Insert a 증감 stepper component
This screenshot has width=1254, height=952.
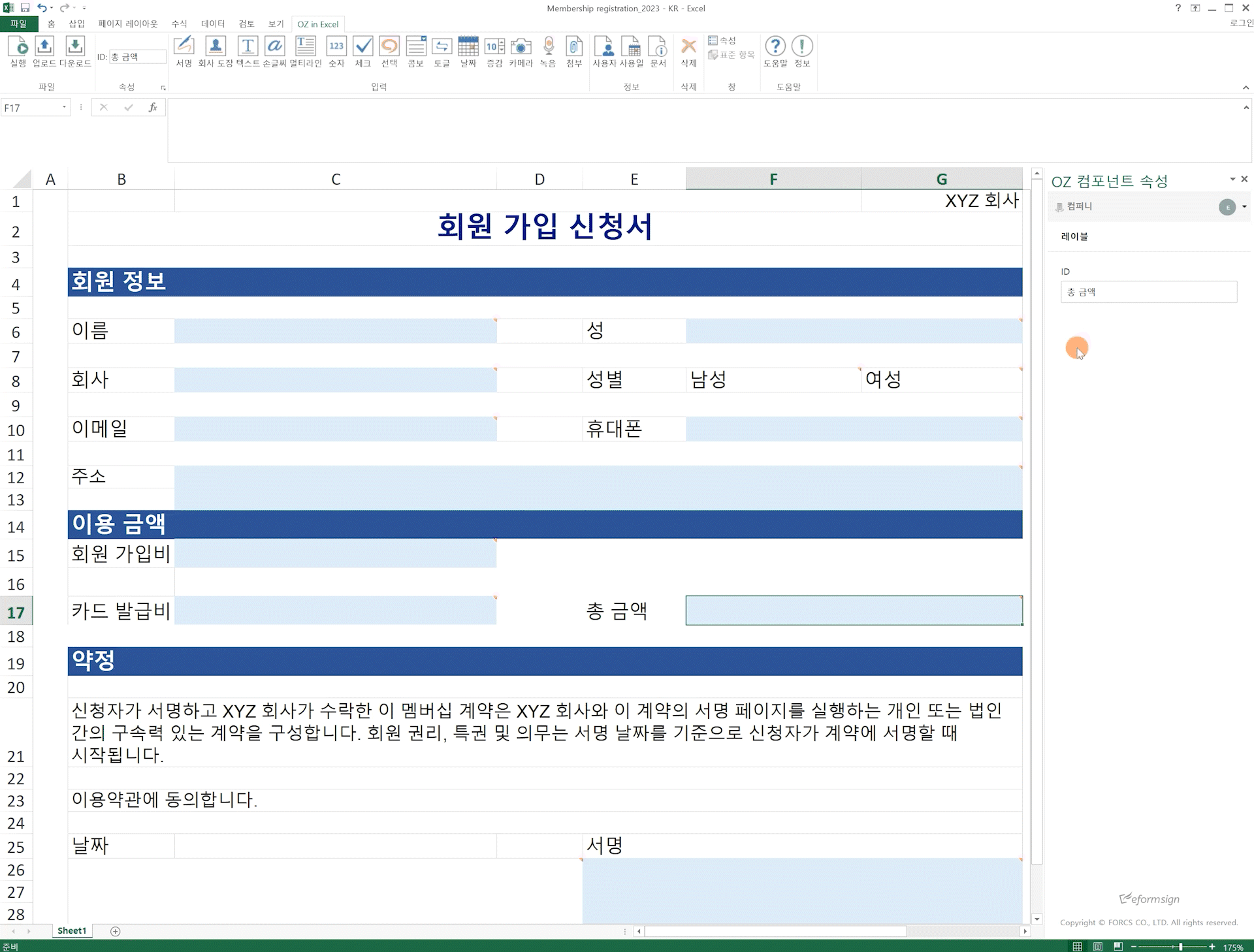coord(494,52)
